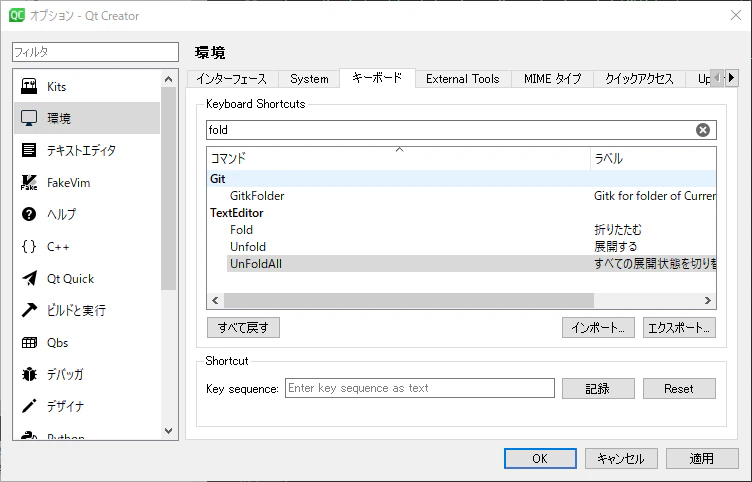
Task: Select the C++ curly braces icon
Action: [29, 247]
